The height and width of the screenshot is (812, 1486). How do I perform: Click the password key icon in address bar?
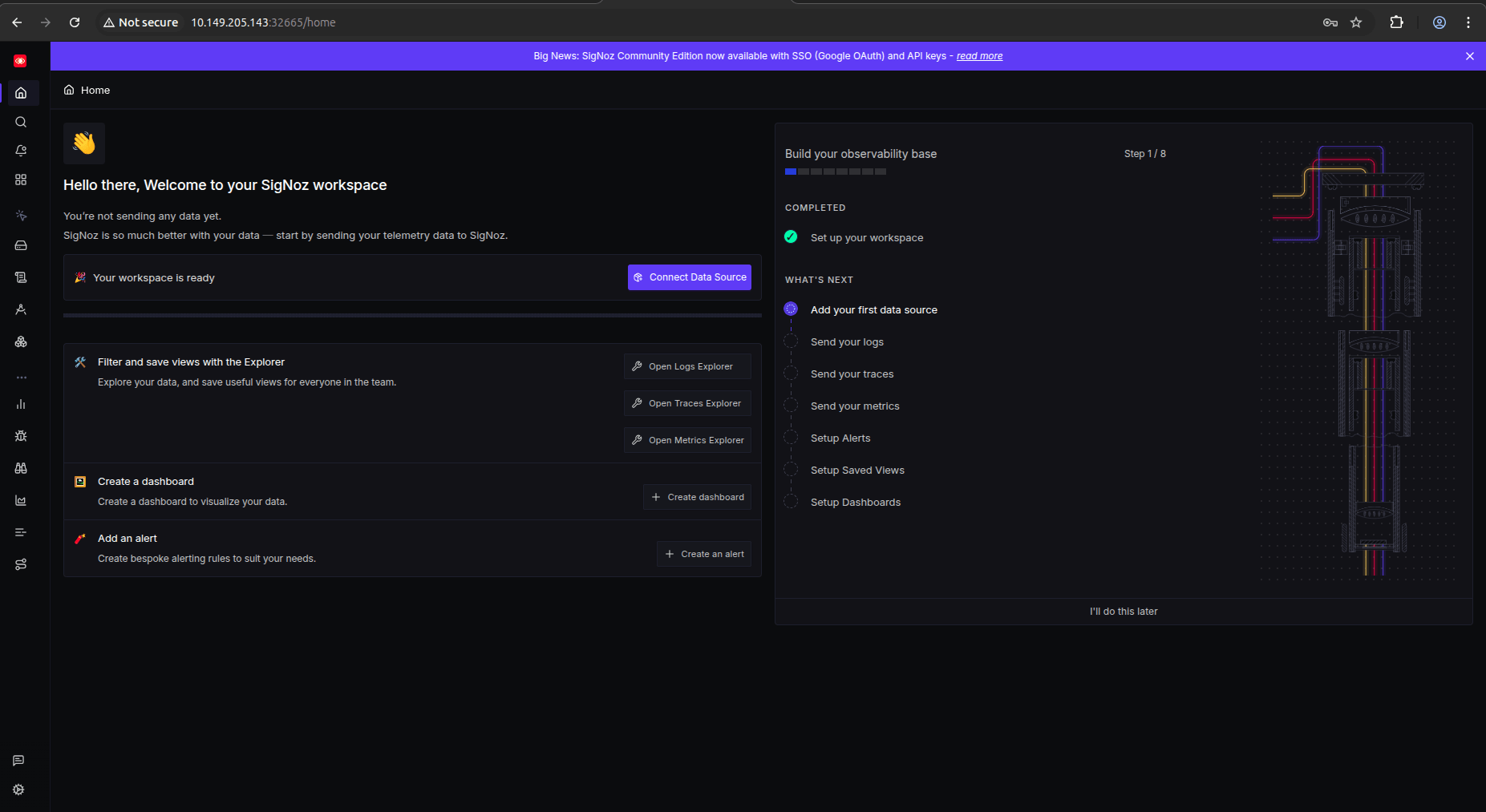[1330, 22]
